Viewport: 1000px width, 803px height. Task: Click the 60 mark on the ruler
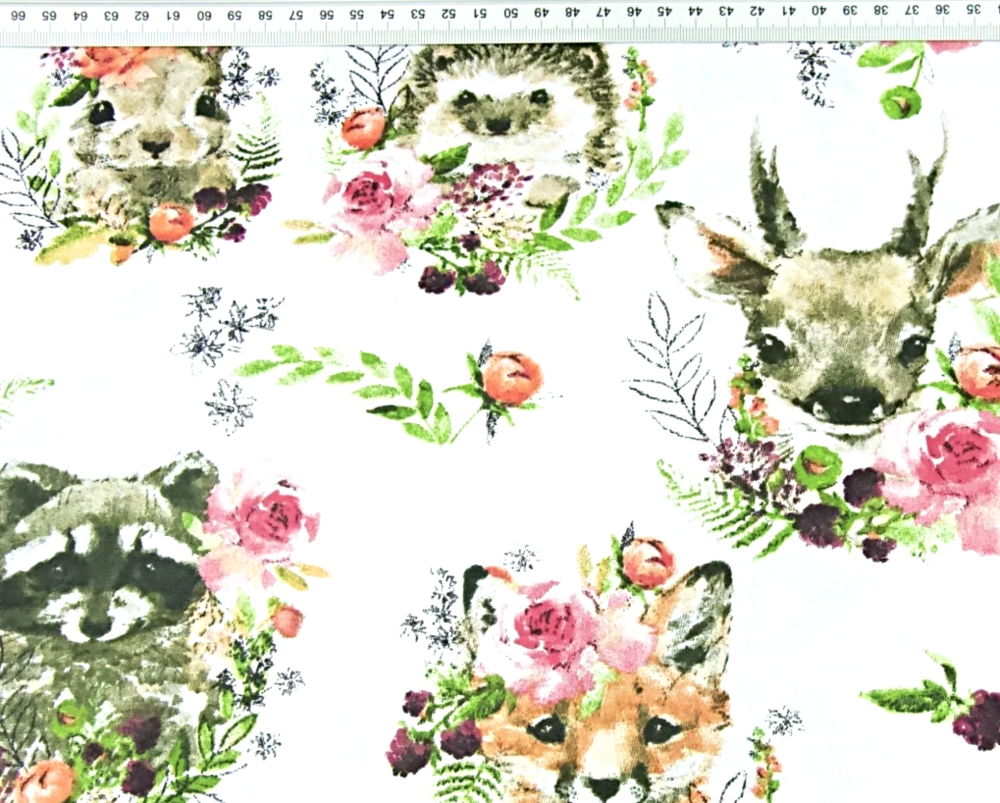tap(203, 15)
